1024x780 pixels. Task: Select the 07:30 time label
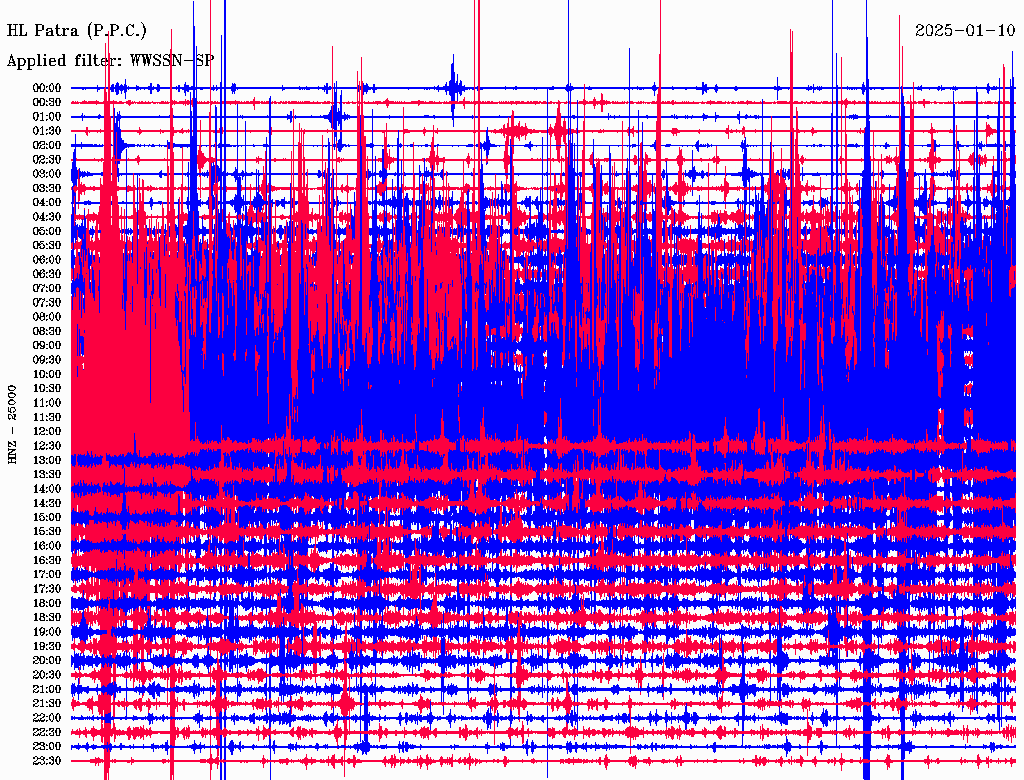(47, 303)
